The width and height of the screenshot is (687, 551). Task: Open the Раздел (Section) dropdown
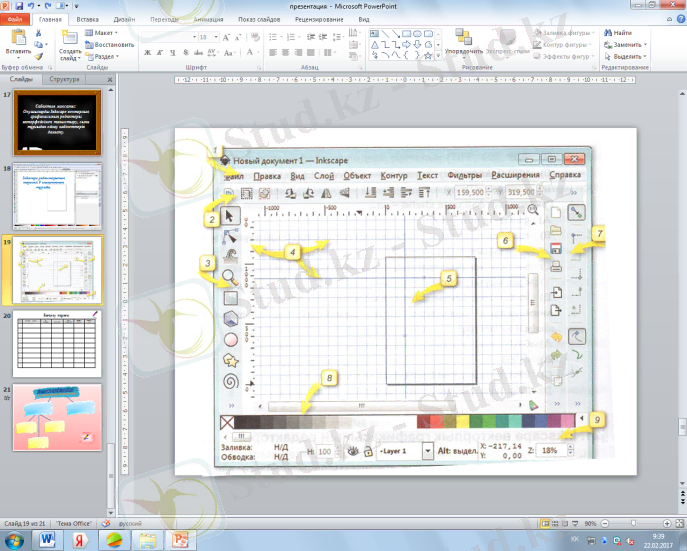(x=103, y=56)
